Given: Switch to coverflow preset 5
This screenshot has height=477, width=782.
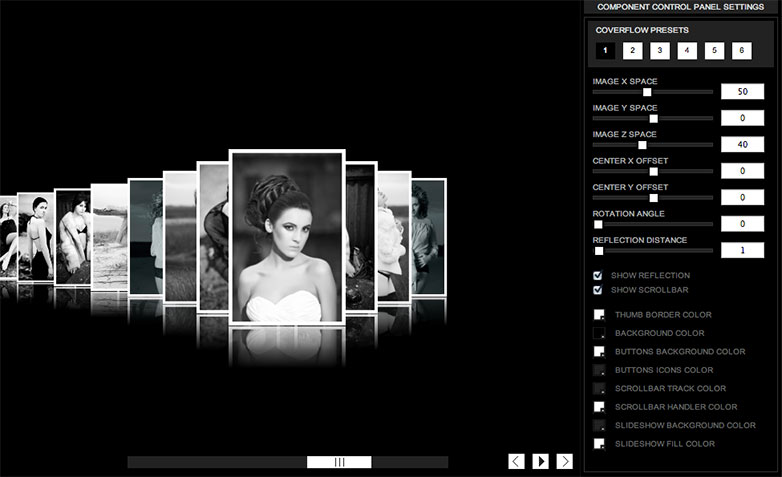Looking at the screenshot, I should [714, 50].
